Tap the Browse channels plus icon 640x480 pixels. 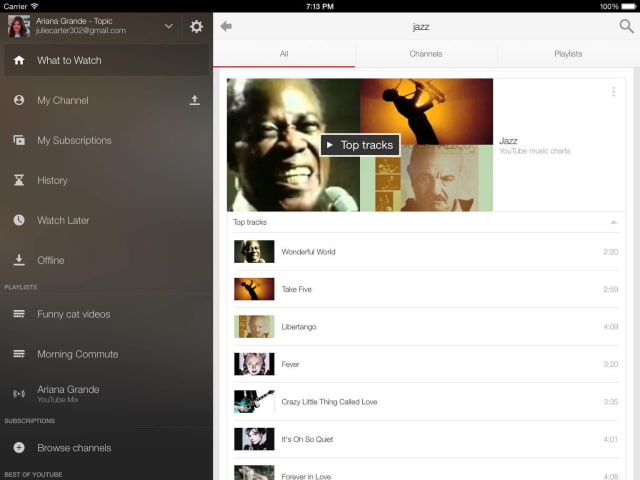click(19, 448)
